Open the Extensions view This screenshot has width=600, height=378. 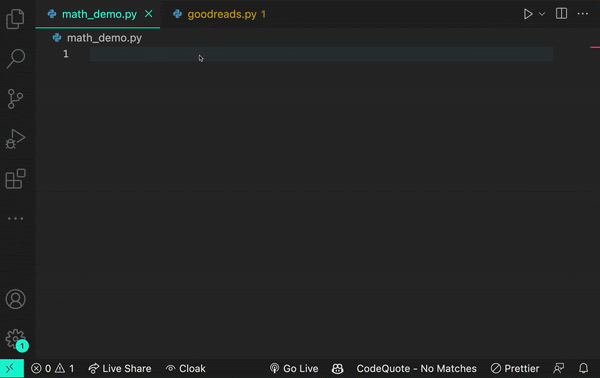(x=15, y=179)
